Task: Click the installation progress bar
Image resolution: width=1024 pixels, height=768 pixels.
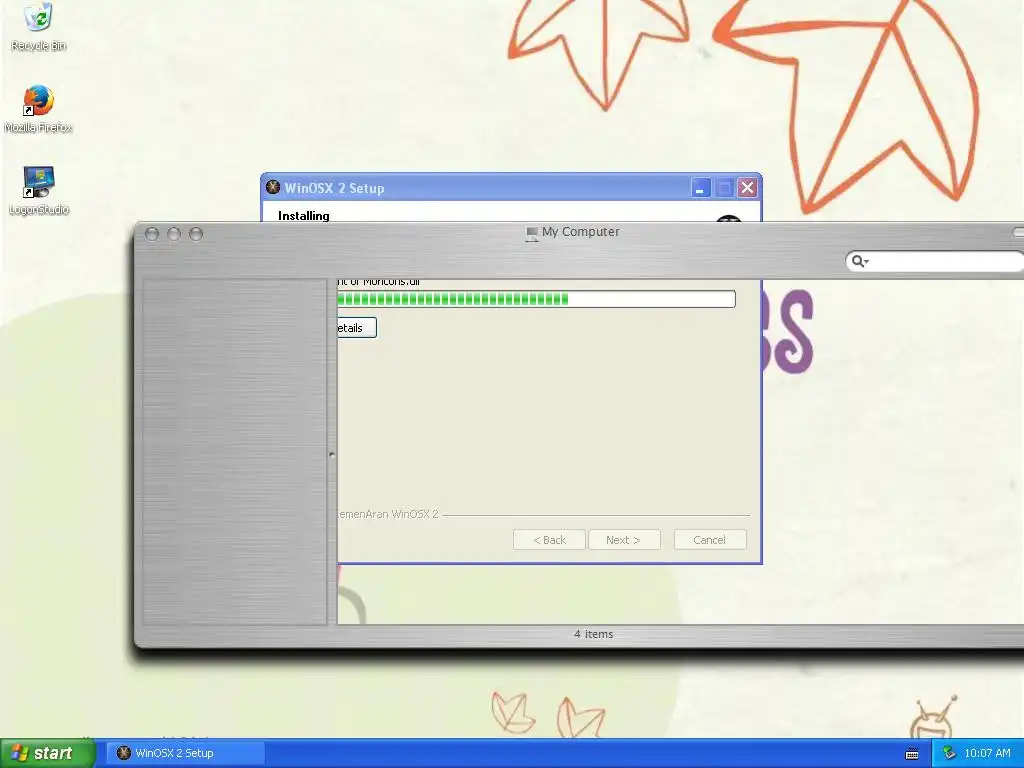Action: [536, 299]
